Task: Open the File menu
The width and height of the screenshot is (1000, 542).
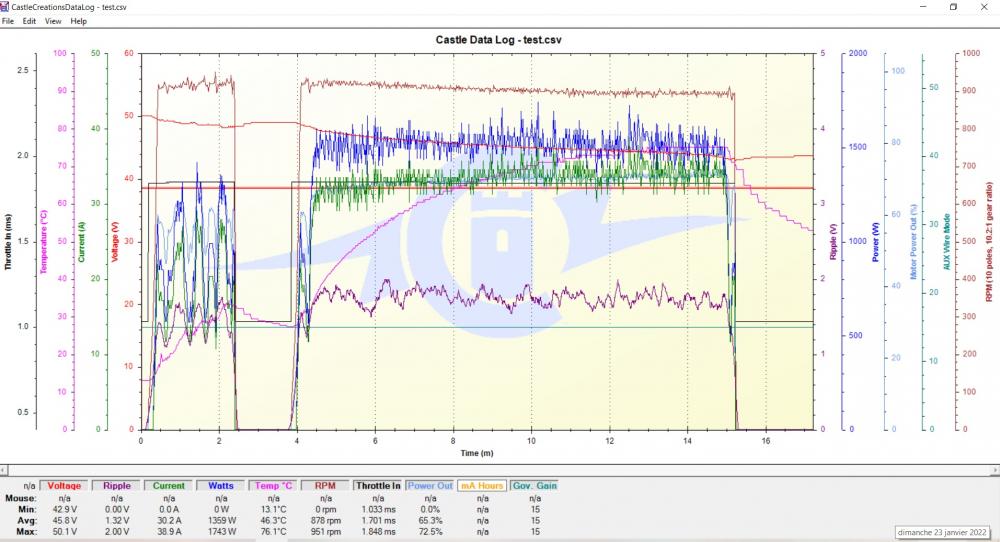Action: point(8,21)
